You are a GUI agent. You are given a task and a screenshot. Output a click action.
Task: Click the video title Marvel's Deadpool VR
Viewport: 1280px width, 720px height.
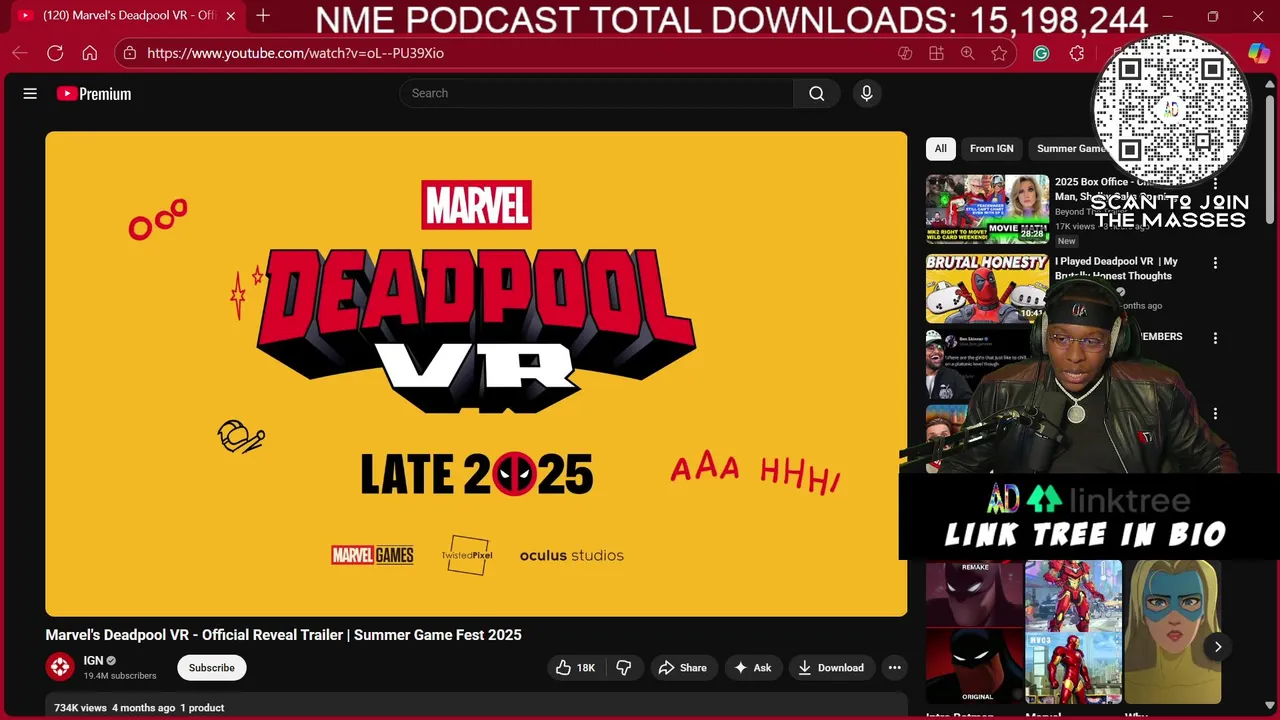coord(283,635)
